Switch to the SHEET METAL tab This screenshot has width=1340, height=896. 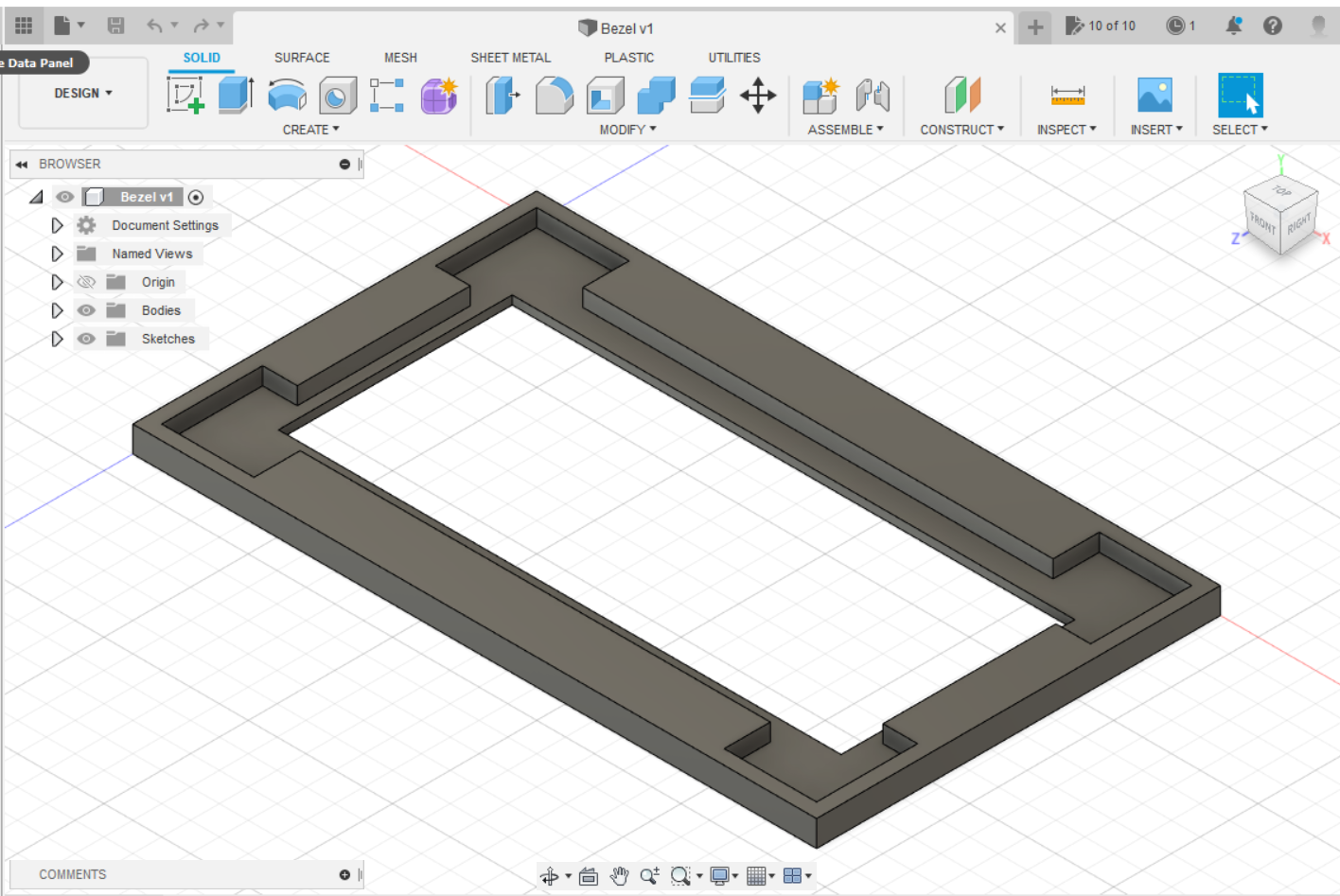tap(510, 58)
